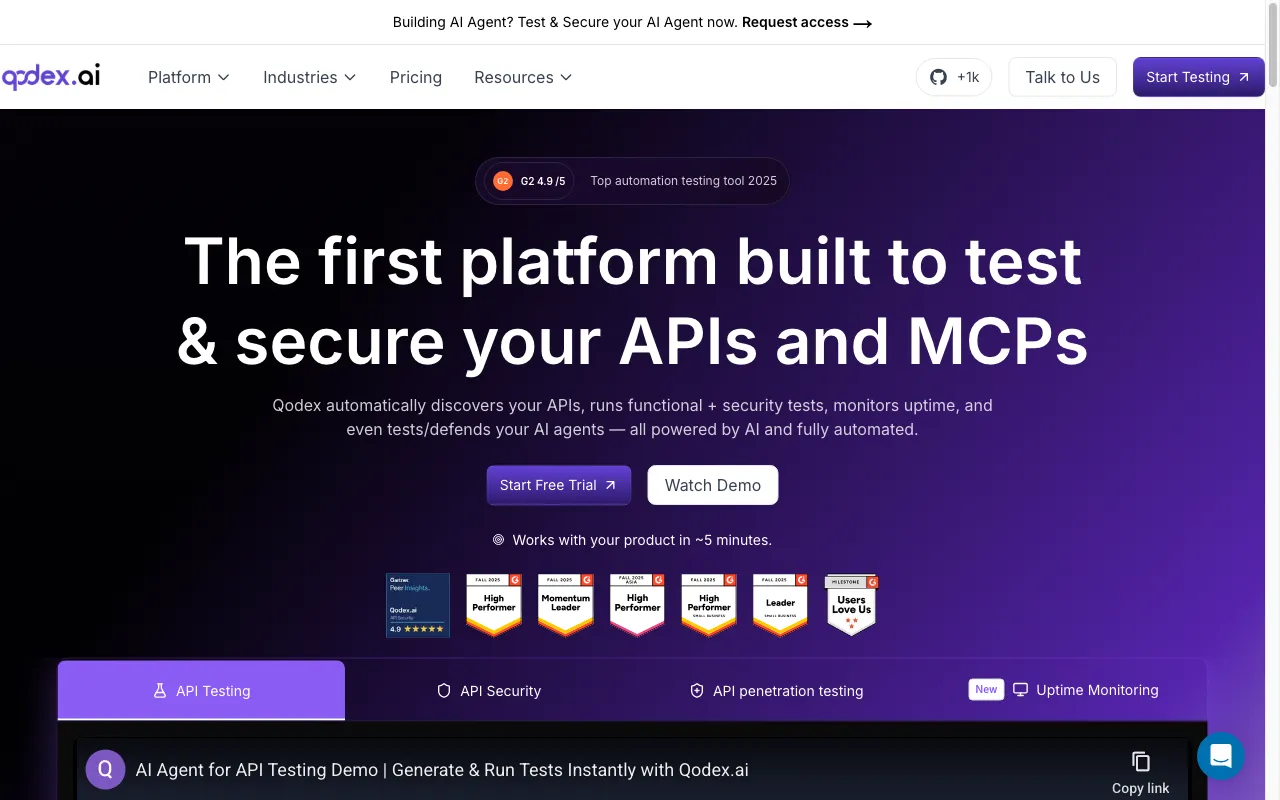Open the chat widget bubble

coord(1220,756)
